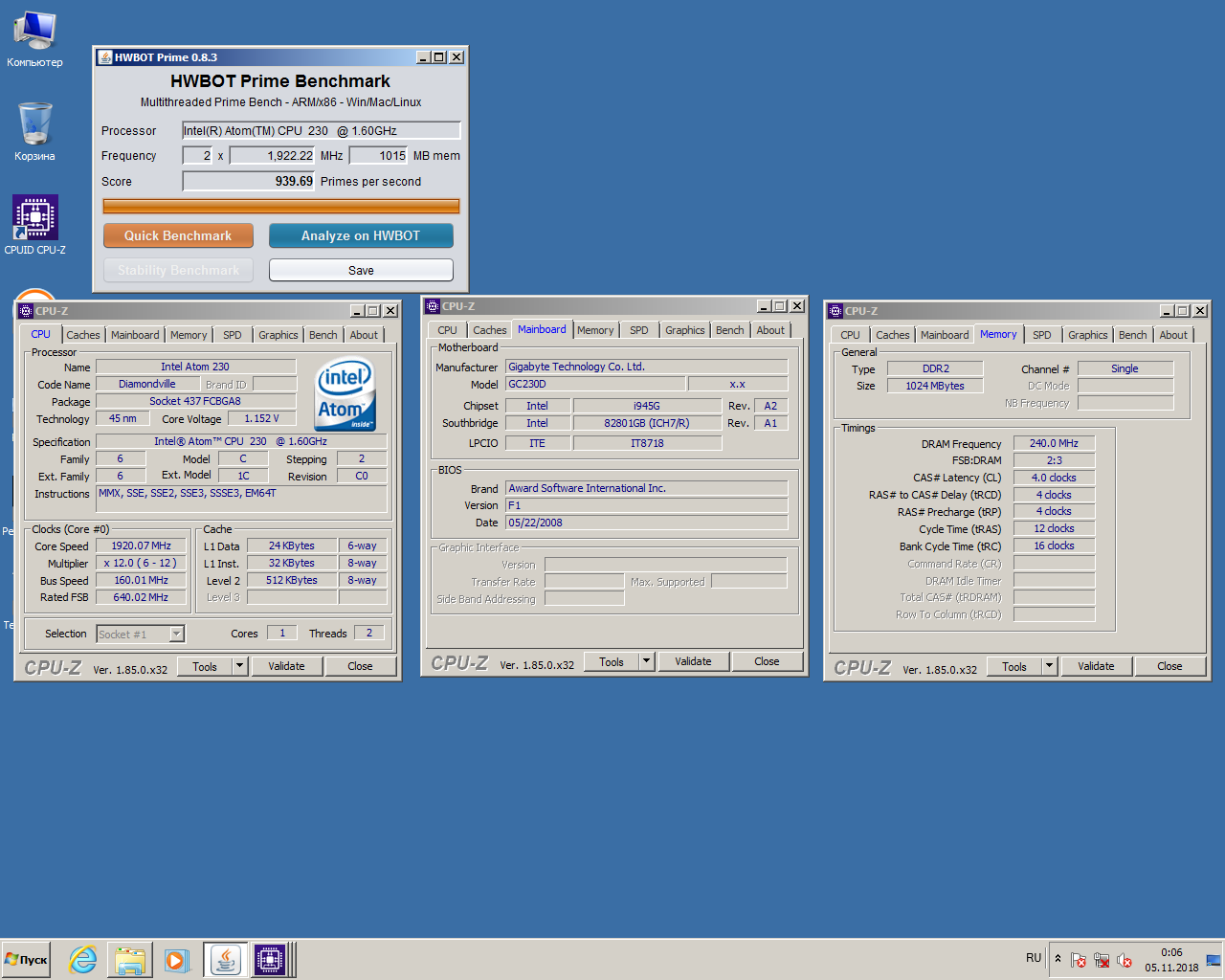Click the HWBOT Prime progress bar
The width and height of the screenshot is (1225, 980).
pos(280,206)
